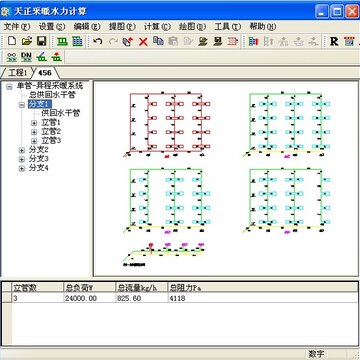The height and width of the screenshot is (360, 360).
Task: Click the red X delete icon
Action: [x=143, y=42]
